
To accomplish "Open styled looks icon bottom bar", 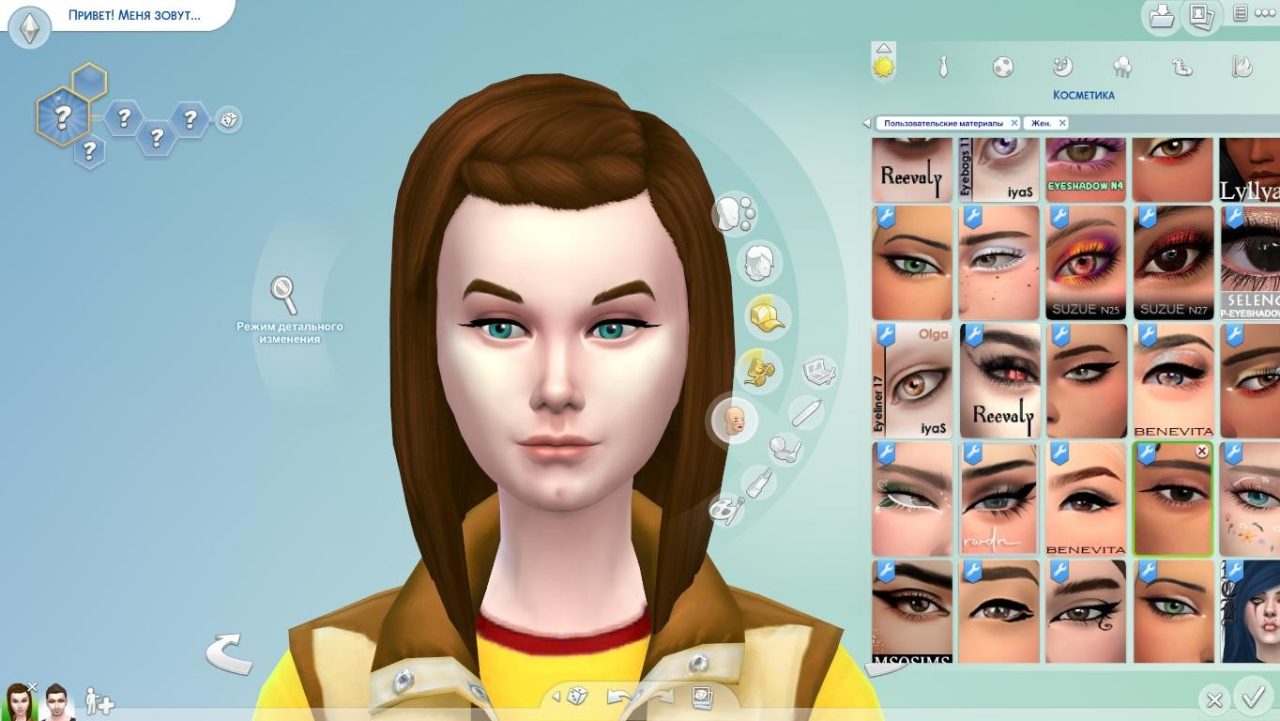I will (702, 696).
